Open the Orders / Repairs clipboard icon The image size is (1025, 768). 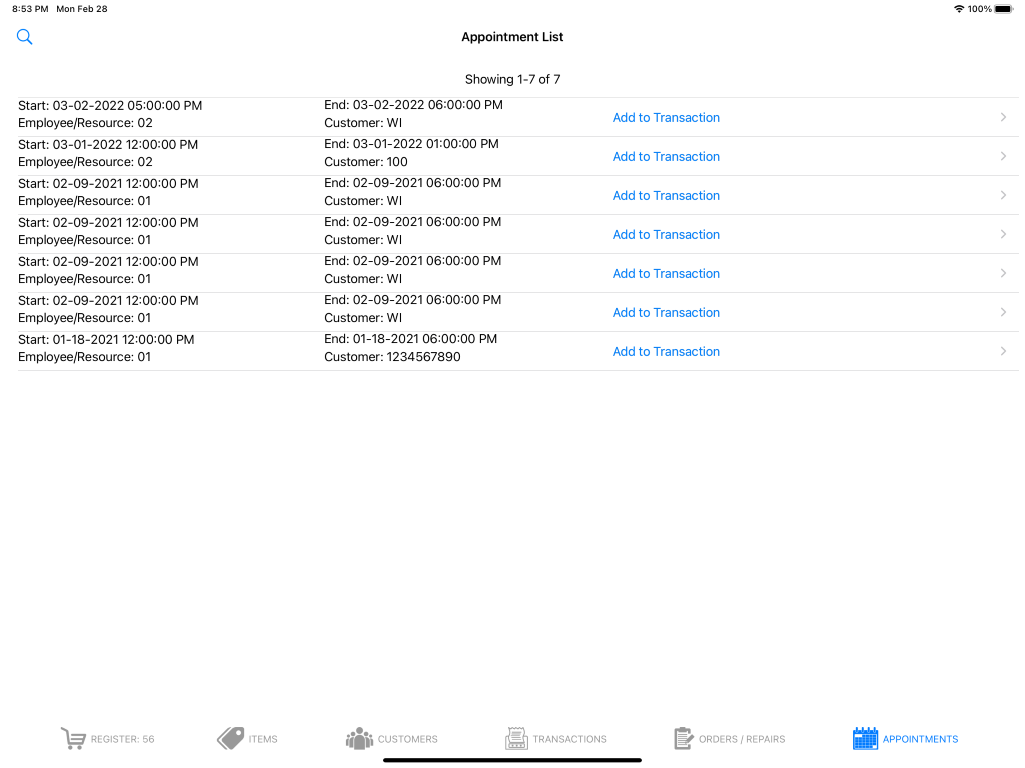(x=684, y=739)
